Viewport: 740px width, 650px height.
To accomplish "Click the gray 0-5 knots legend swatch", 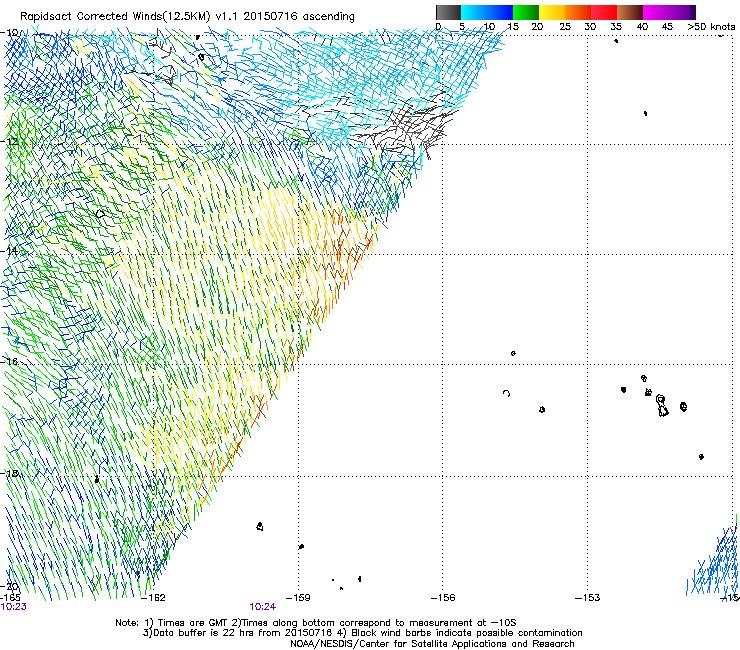I will pos(448,12).
